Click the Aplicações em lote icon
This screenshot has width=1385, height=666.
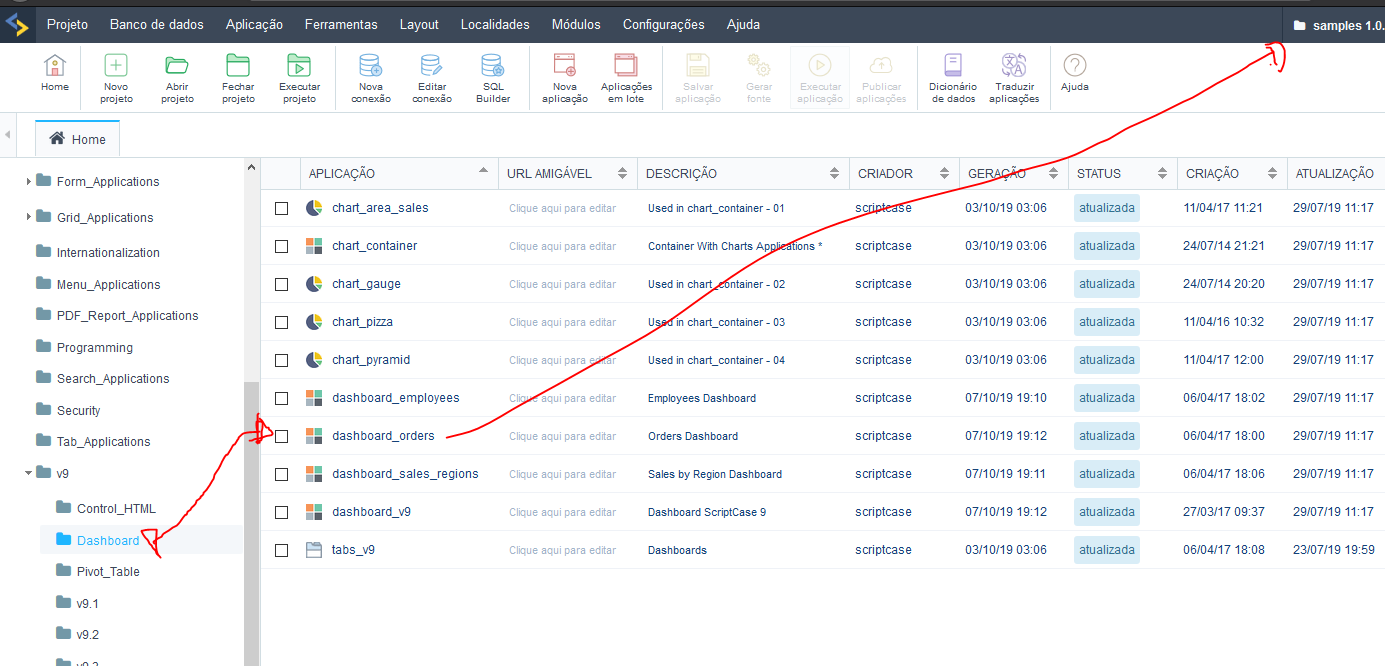coord(626,67)
